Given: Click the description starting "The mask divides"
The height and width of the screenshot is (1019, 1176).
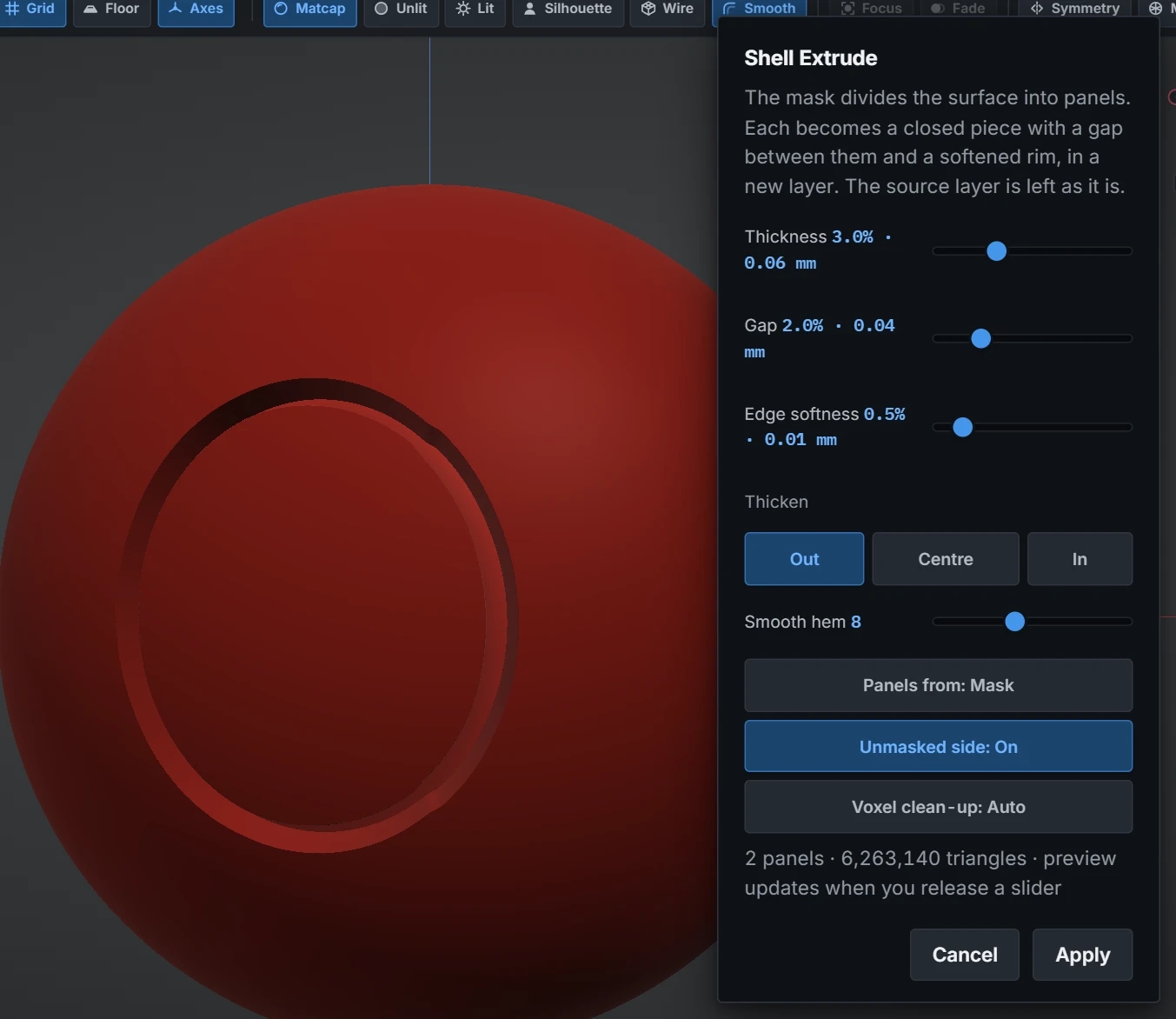Looking at the screenshot, I should click(937, 142).
